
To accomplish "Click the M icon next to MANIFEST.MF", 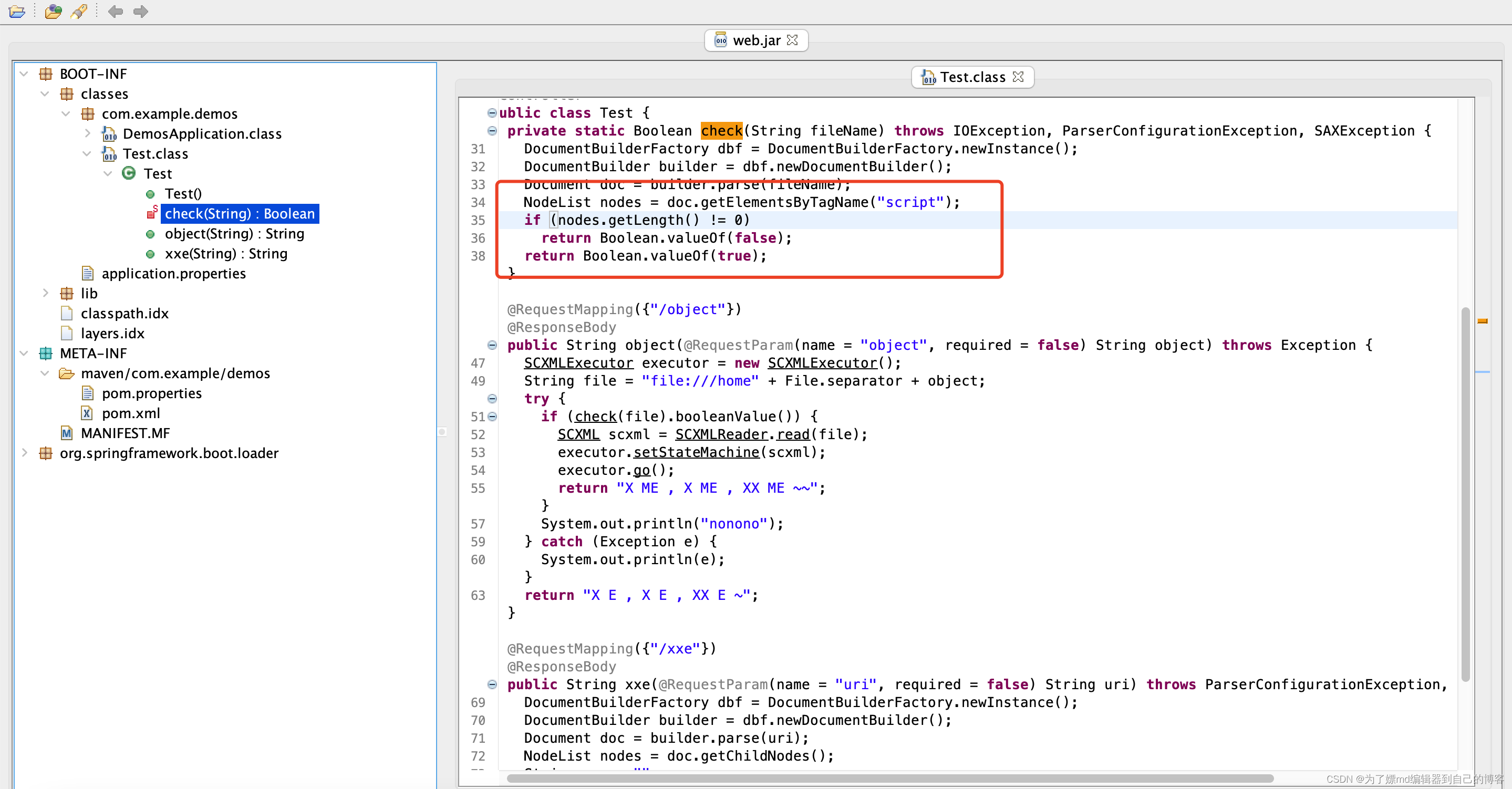I will coord(66,433).
